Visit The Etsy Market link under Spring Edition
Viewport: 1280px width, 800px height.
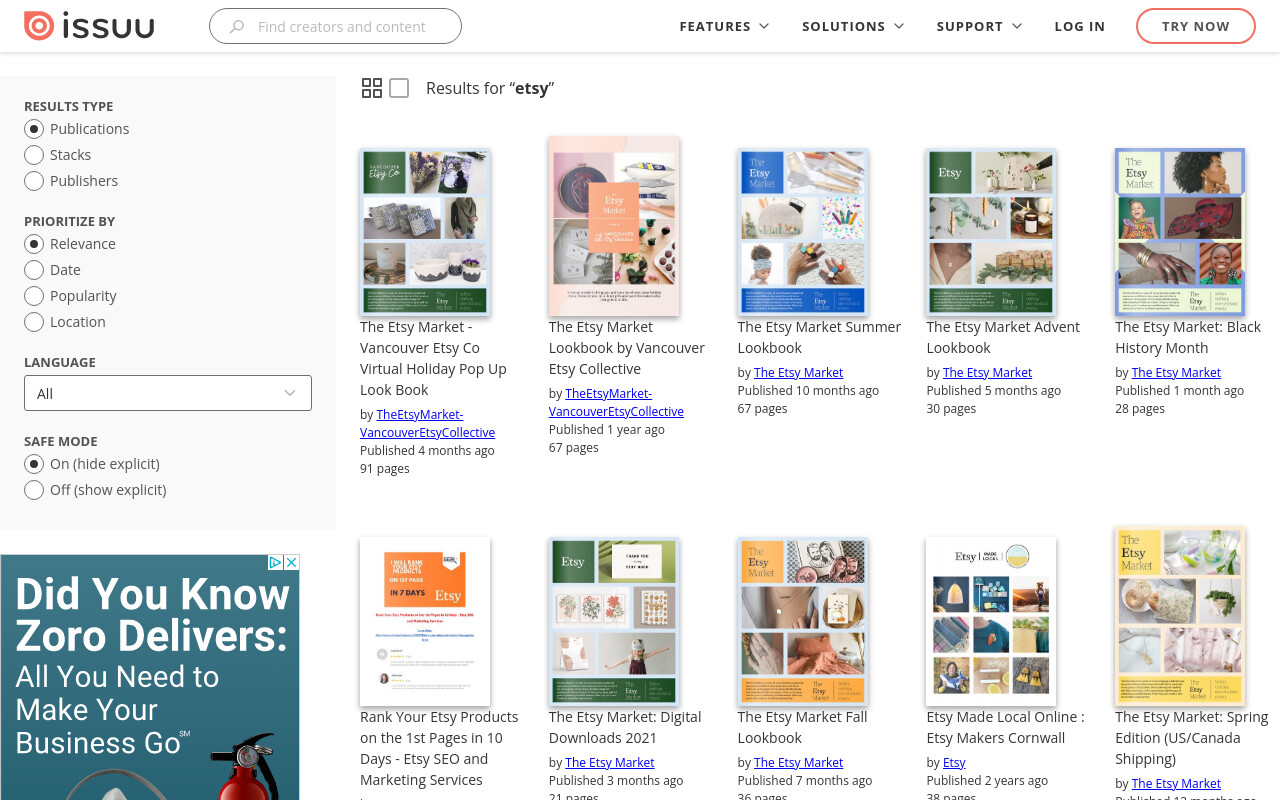point(1176,783)
